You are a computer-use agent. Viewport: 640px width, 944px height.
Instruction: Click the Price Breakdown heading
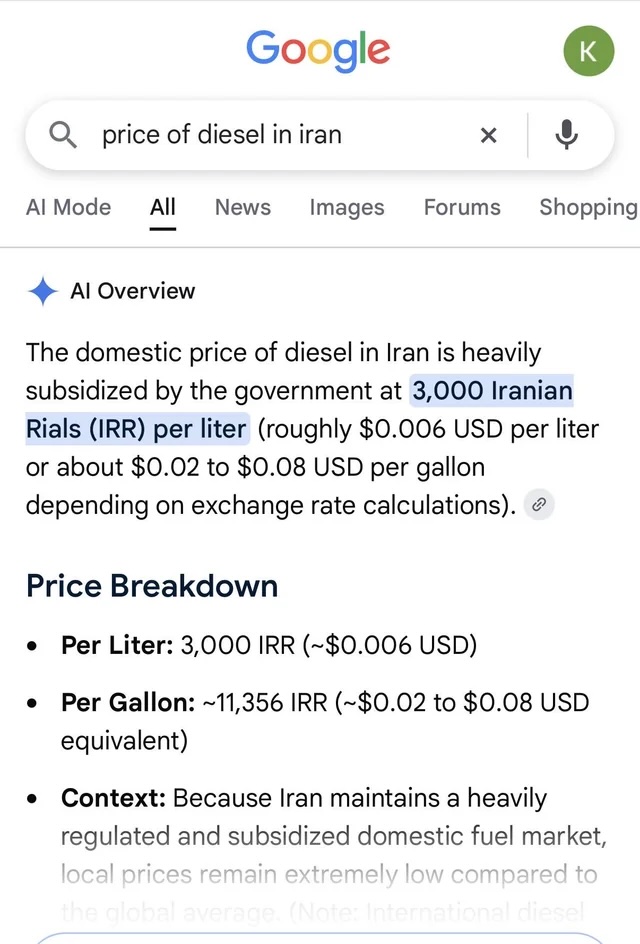pos(152,586)
